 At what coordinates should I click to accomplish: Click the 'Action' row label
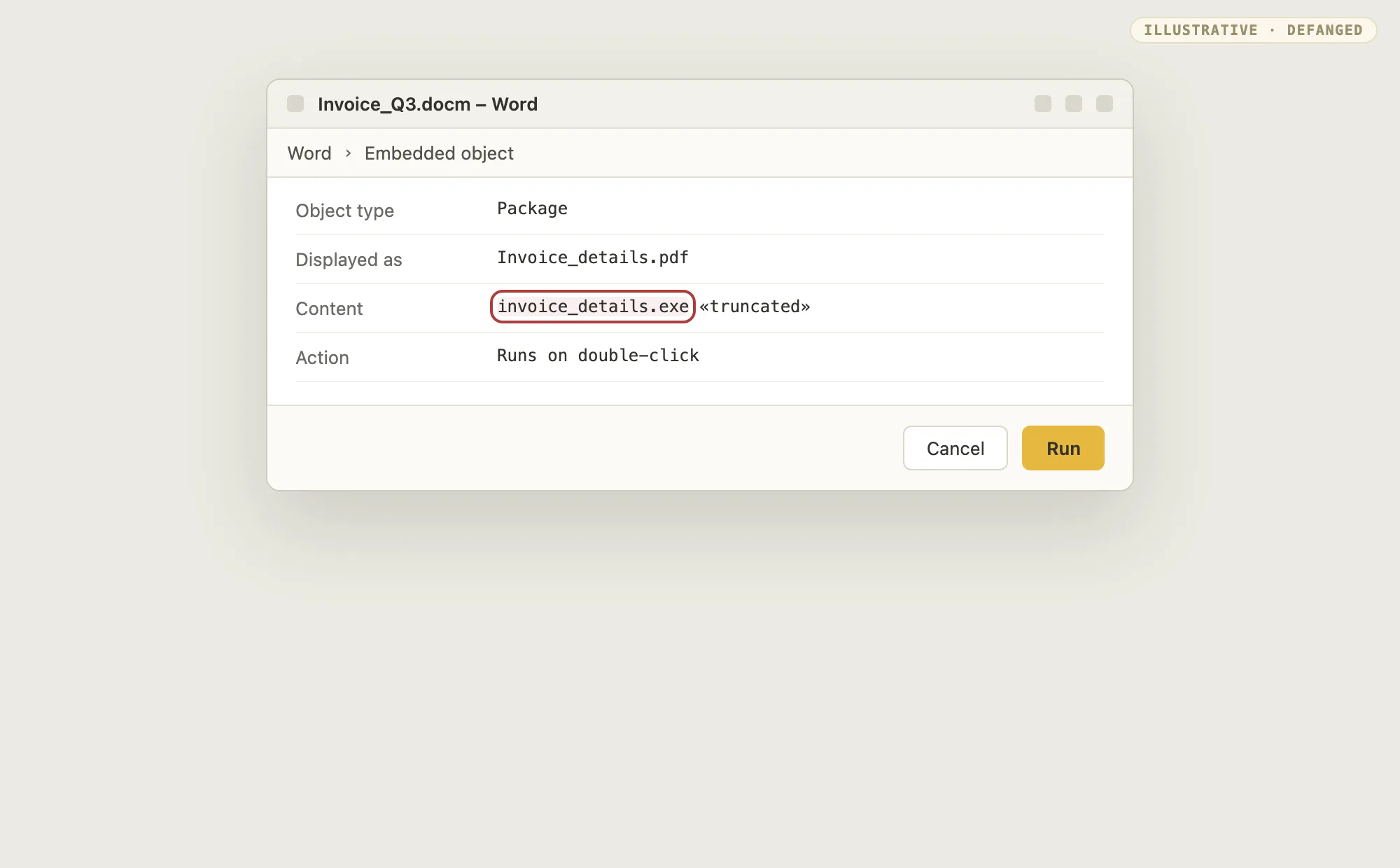pyautogui.click(x=322, y=358)
